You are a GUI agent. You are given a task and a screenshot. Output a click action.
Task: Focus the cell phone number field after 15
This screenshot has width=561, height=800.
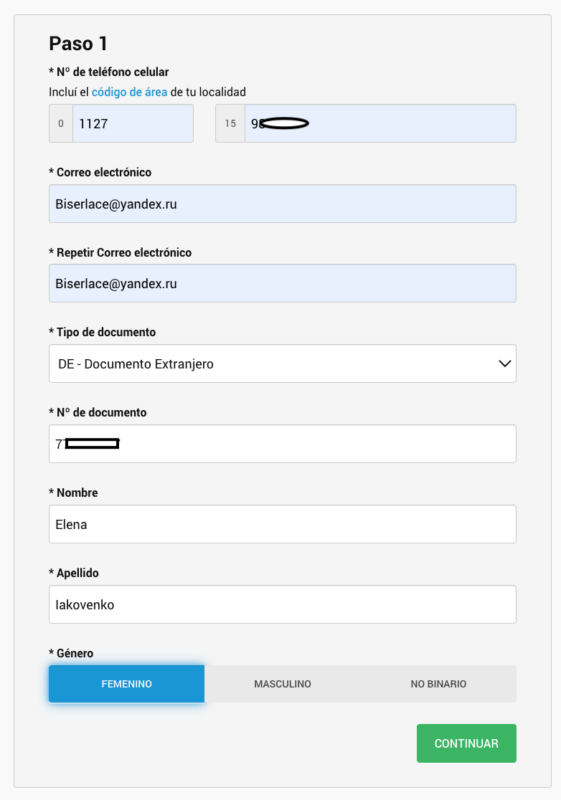tap(380, 123)
